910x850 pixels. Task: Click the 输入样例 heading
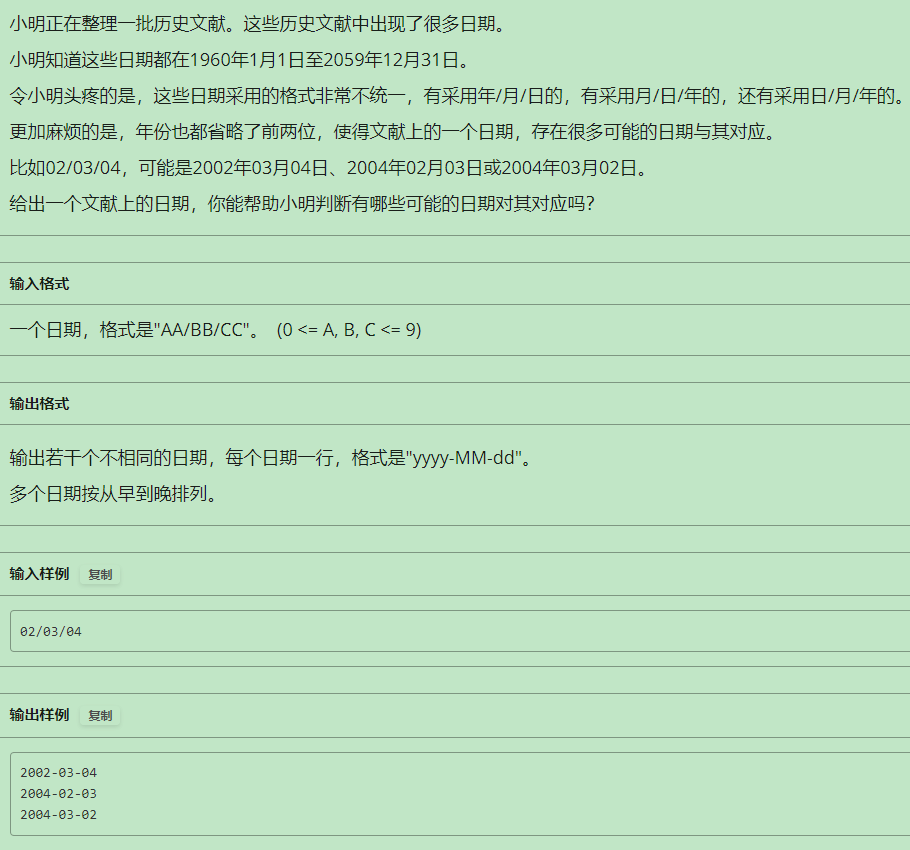pos(39,574)
